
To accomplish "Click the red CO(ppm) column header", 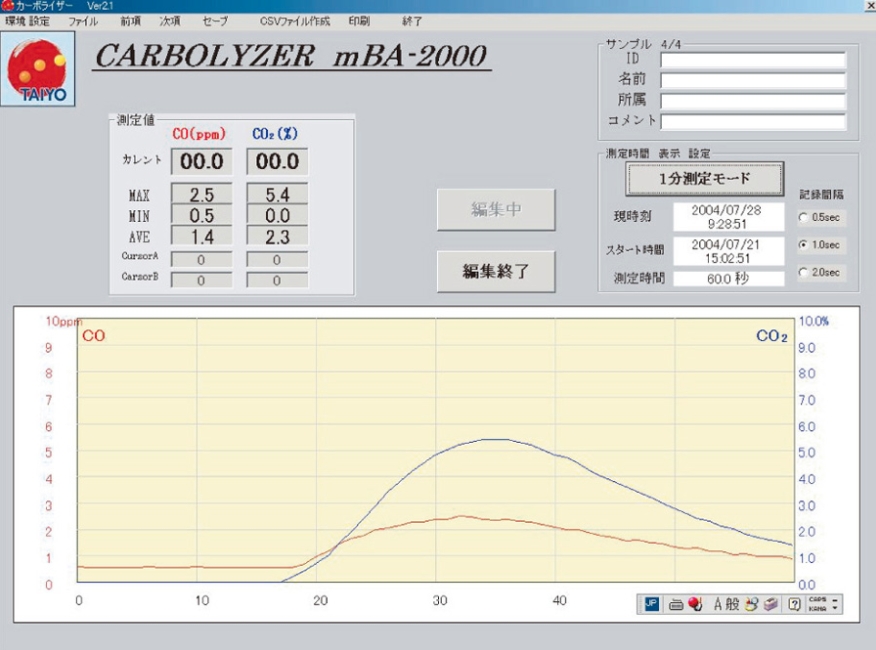I will point(199,134).
